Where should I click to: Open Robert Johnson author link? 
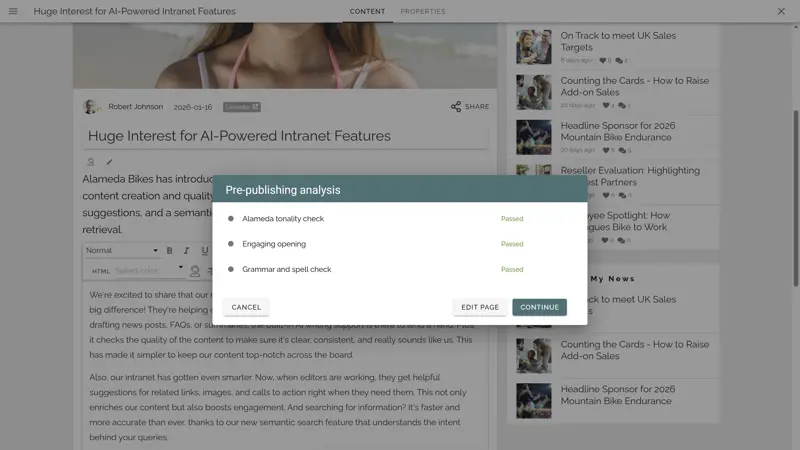tap(136, 107)
